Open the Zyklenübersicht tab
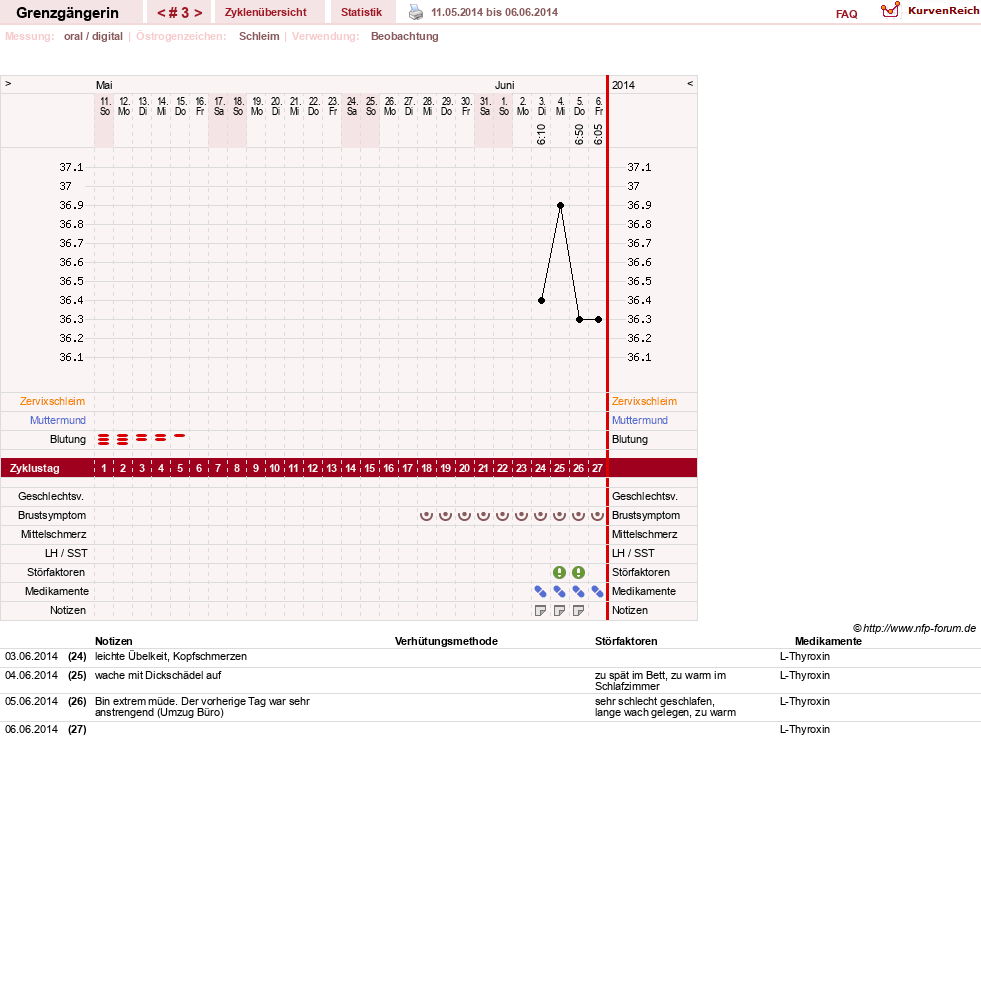981x988 pixels. [265, 12]
